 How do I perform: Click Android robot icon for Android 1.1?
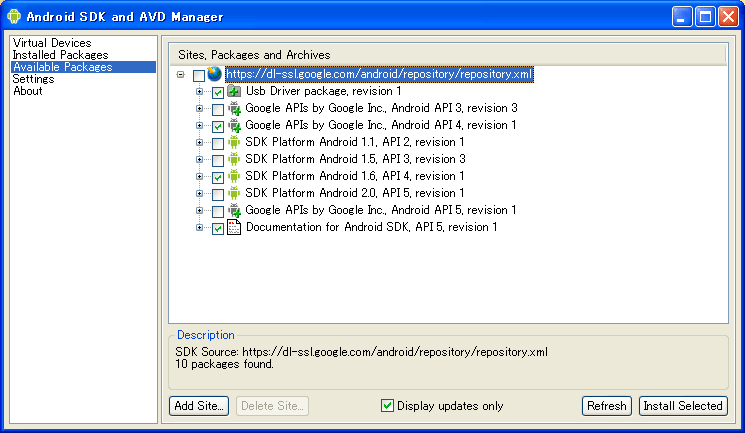click(234, 142)
